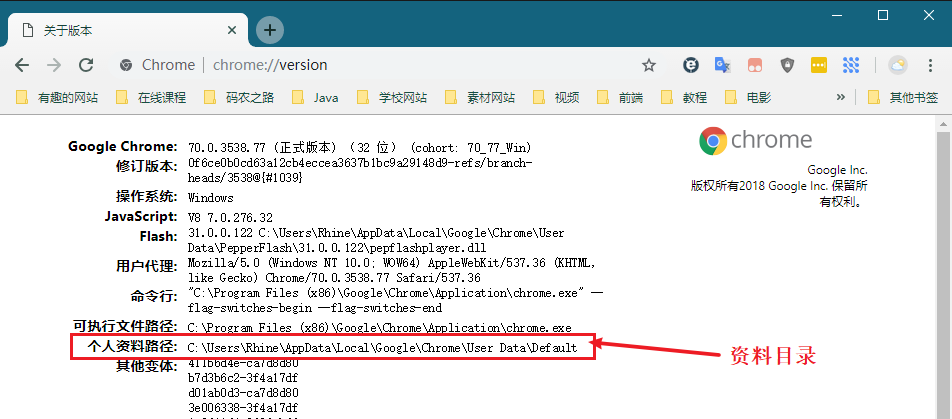
Task: Open the yellow dots extension icon
Action: click(818, 65)
